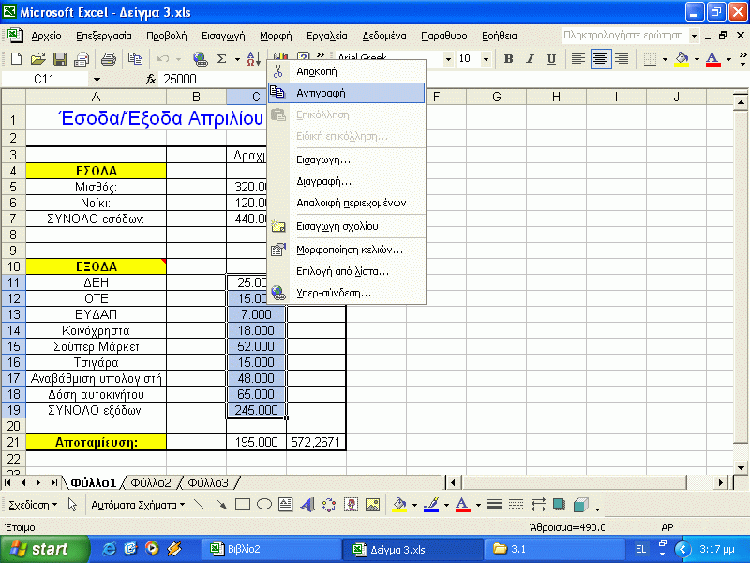Open the Αρχείο menu

coord(46,36)
